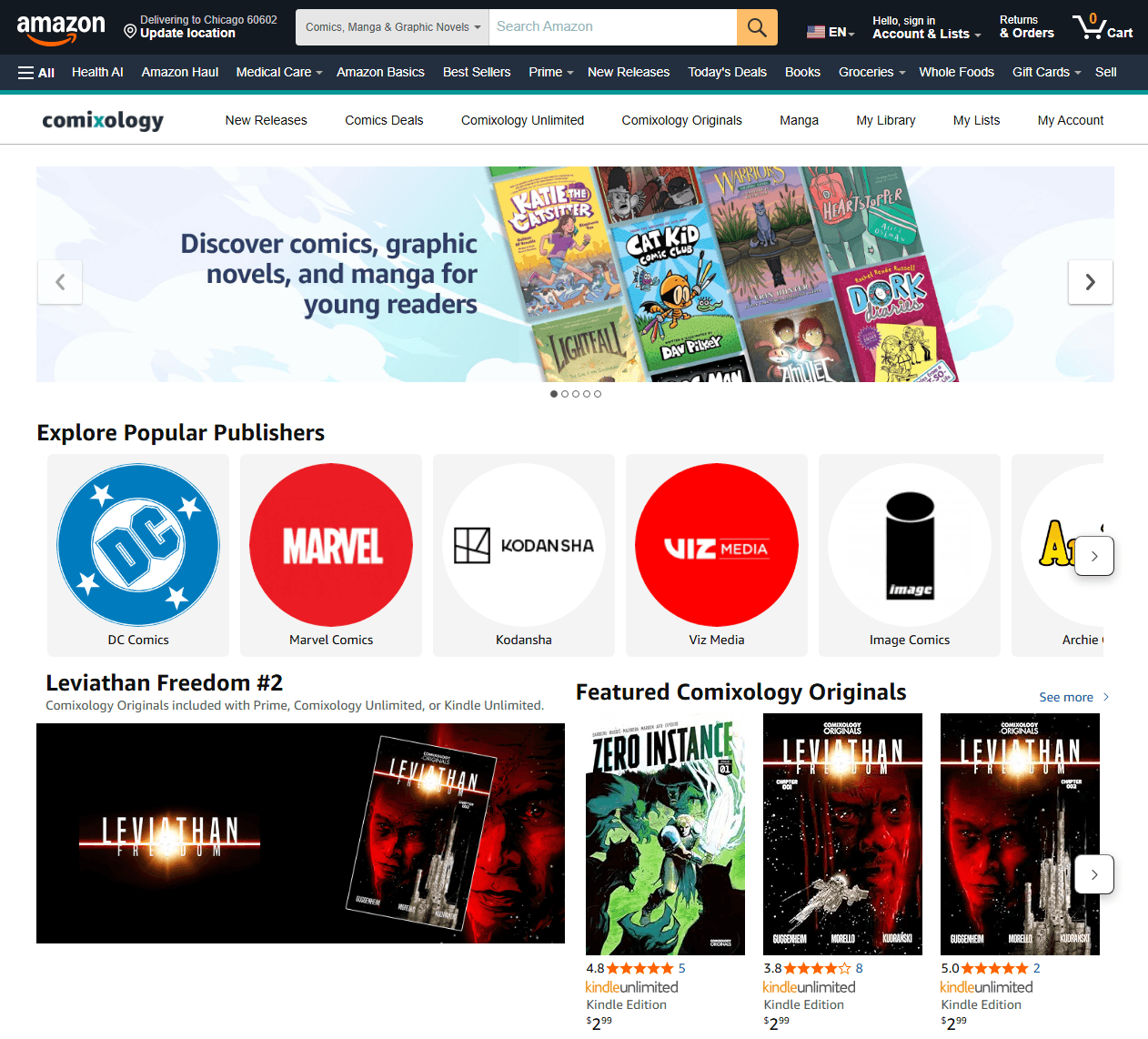Open Health AI link
This screenshot has width=1148, height=1039.
pyautogui.click(x=97, y=73)
